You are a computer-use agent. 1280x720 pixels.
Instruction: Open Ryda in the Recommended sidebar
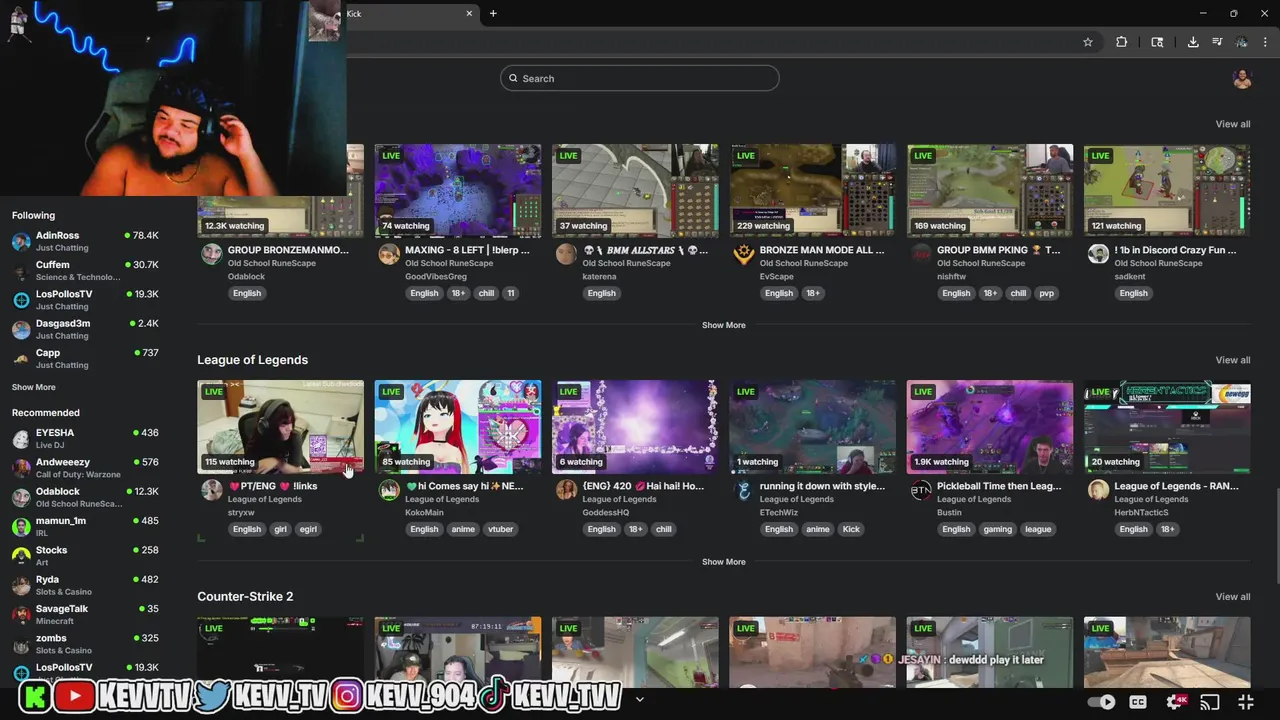click(85, 585)
